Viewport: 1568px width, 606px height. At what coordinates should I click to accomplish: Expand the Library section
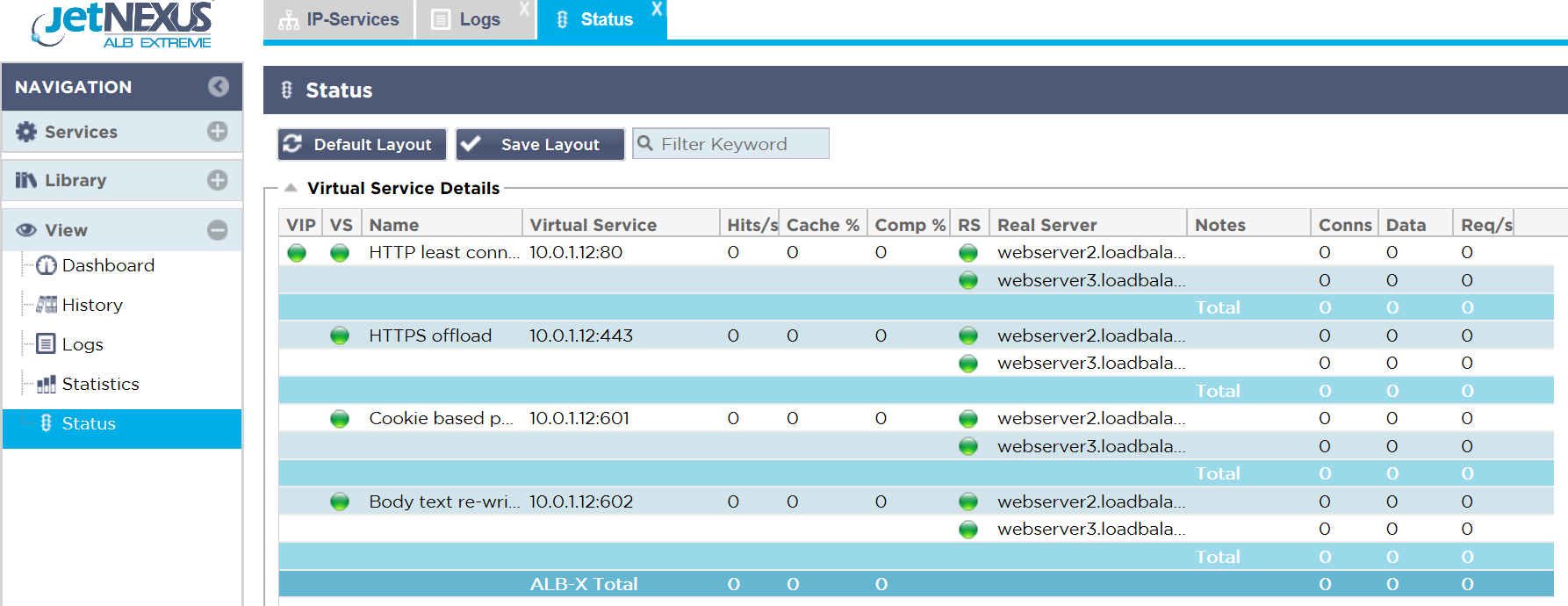point(217,180)
